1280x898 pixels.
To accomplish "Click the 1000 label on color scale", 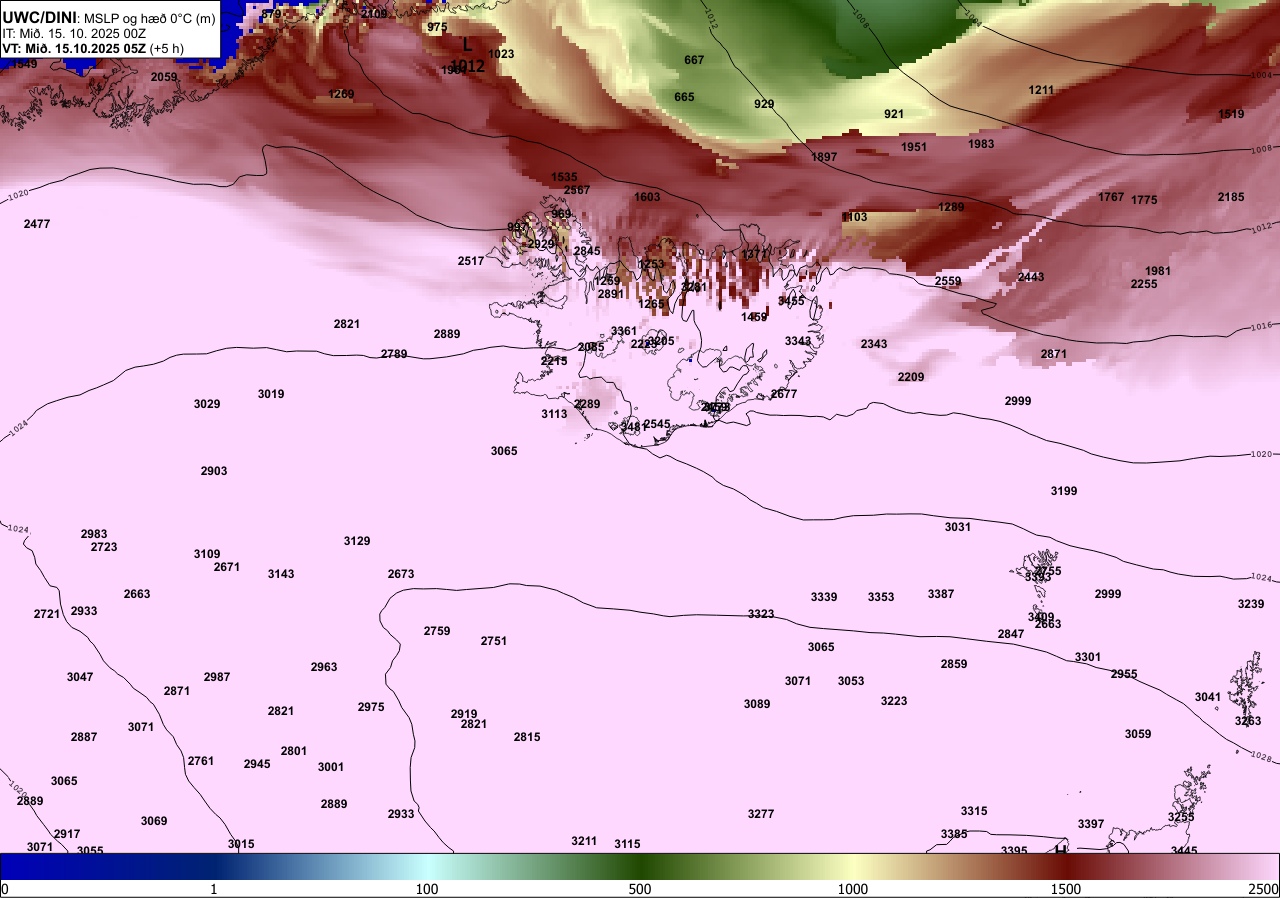I will click(852, 889).
